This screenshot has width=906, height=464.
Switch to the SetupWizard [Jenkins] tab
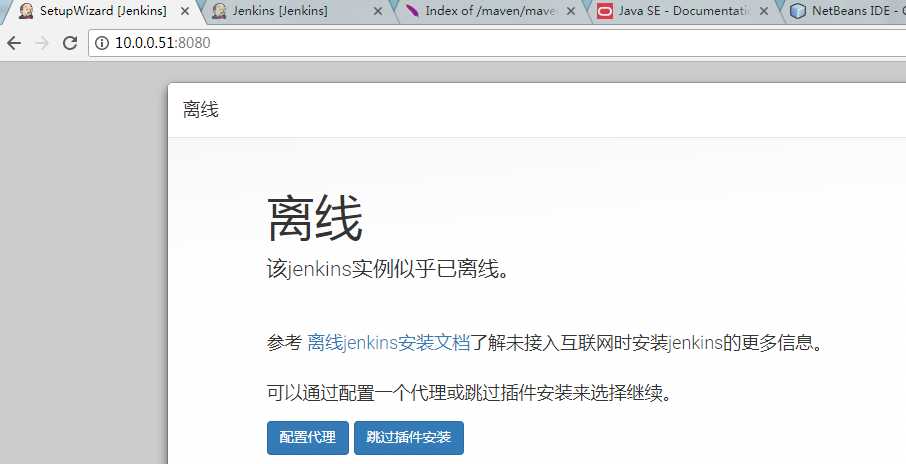(103, 11)
